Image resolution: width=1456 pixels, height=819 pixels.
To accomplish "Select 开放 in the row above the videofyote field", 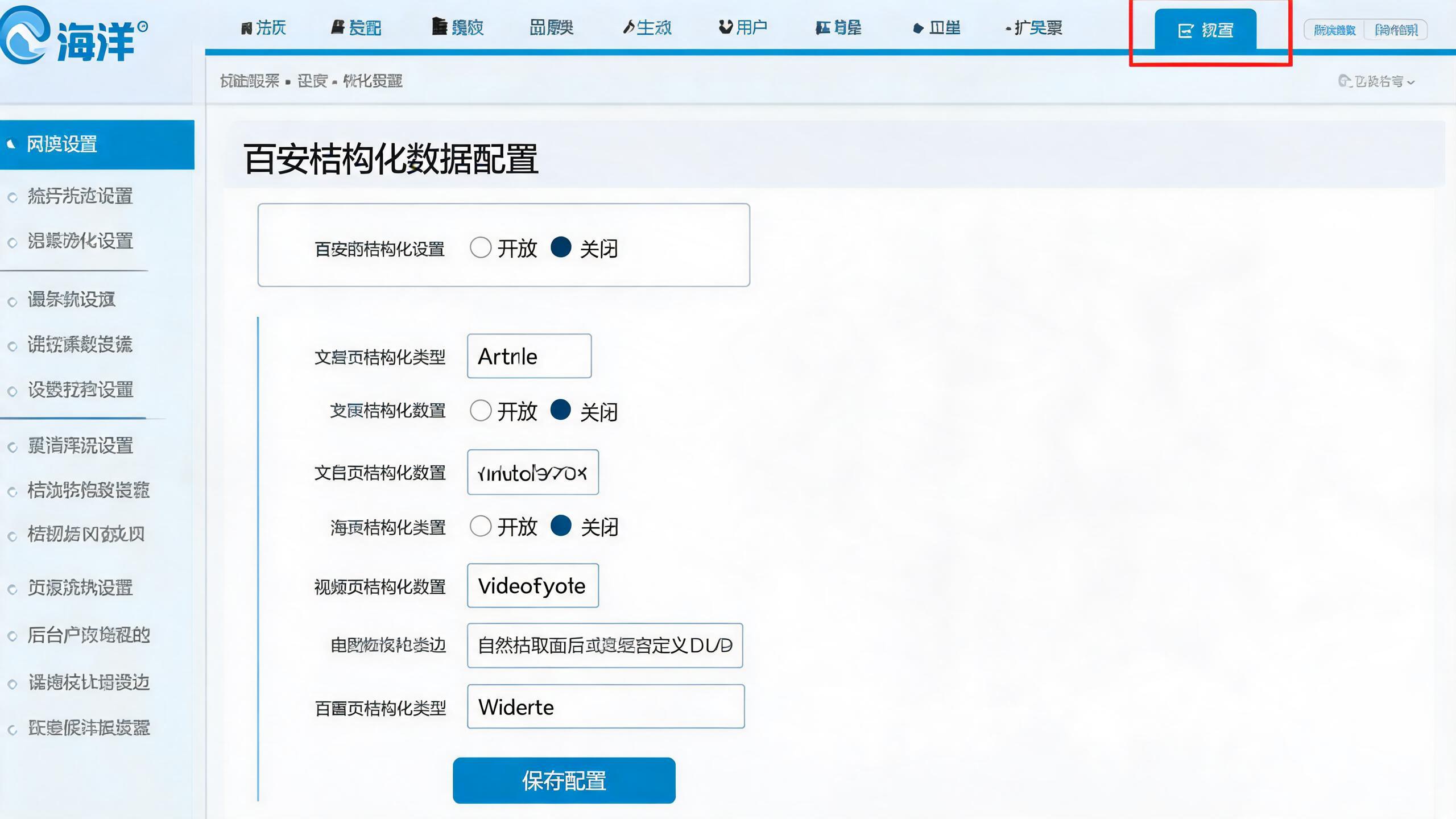I will 481,526.
